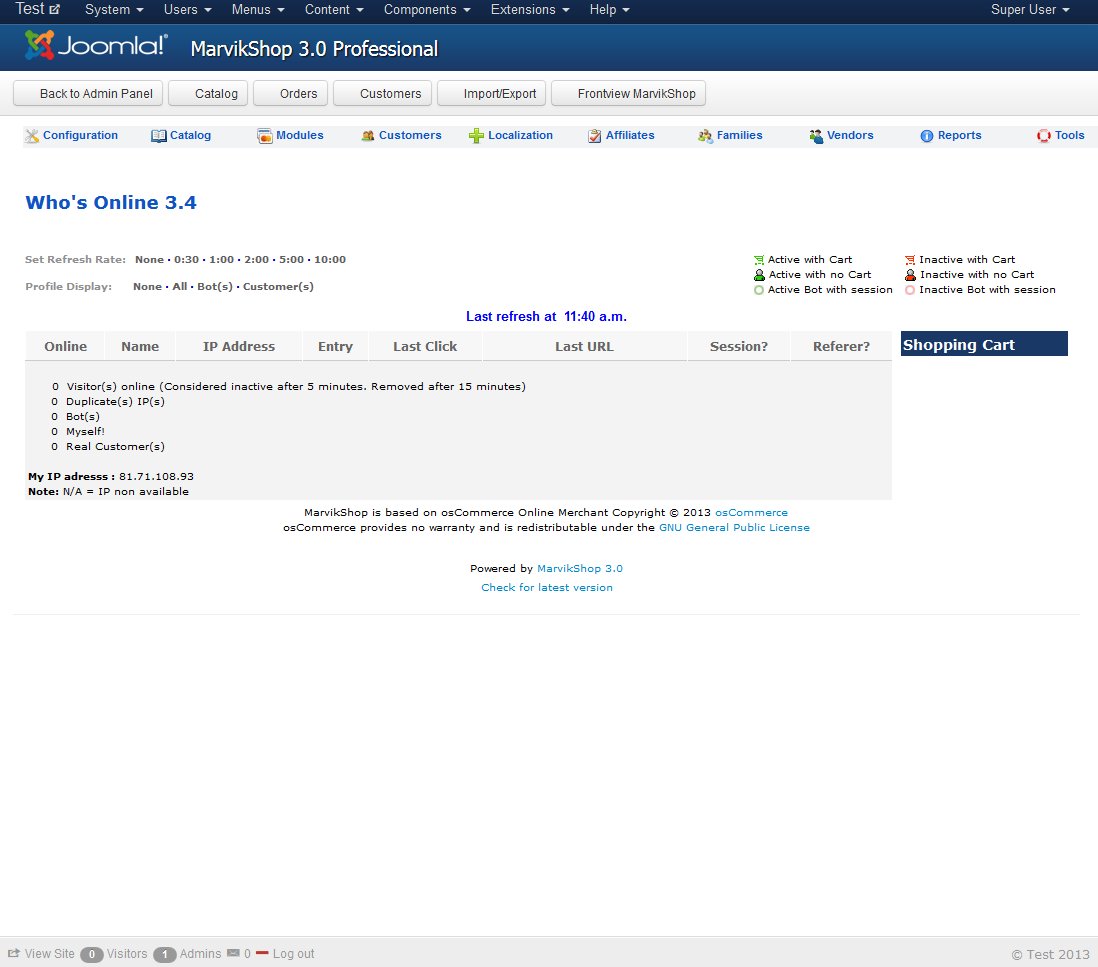Click the 1 Admins badge
Viewport: 1098px width, 967px height.
[x=165, y=954]
